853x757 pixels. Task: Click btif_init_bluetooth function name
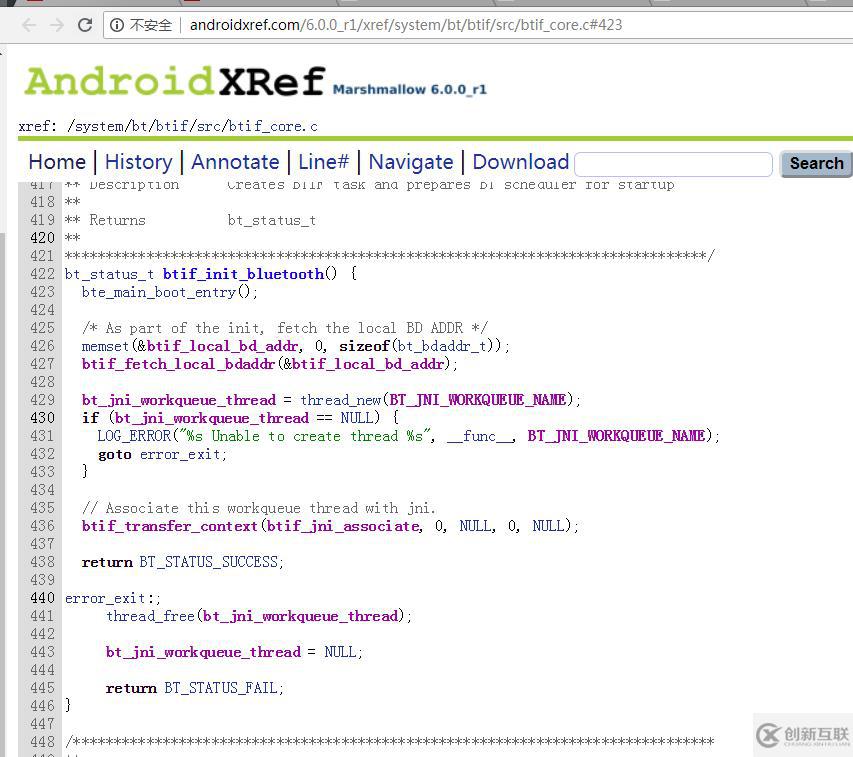click(243, 274)
